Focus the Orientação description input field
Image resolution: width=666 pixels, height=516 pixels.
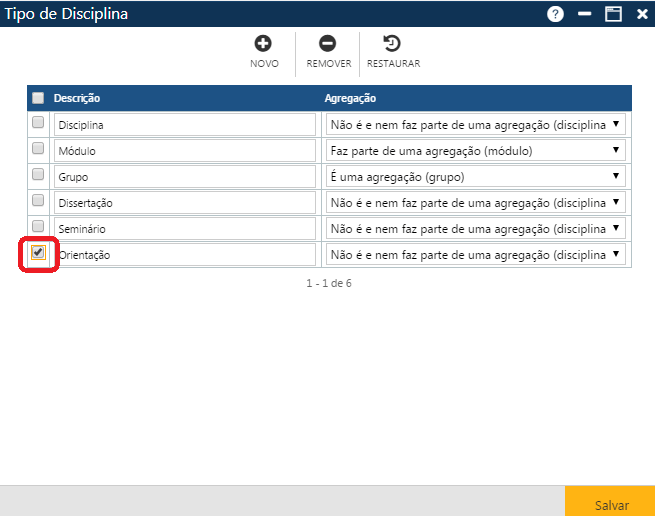click(185, 255)
